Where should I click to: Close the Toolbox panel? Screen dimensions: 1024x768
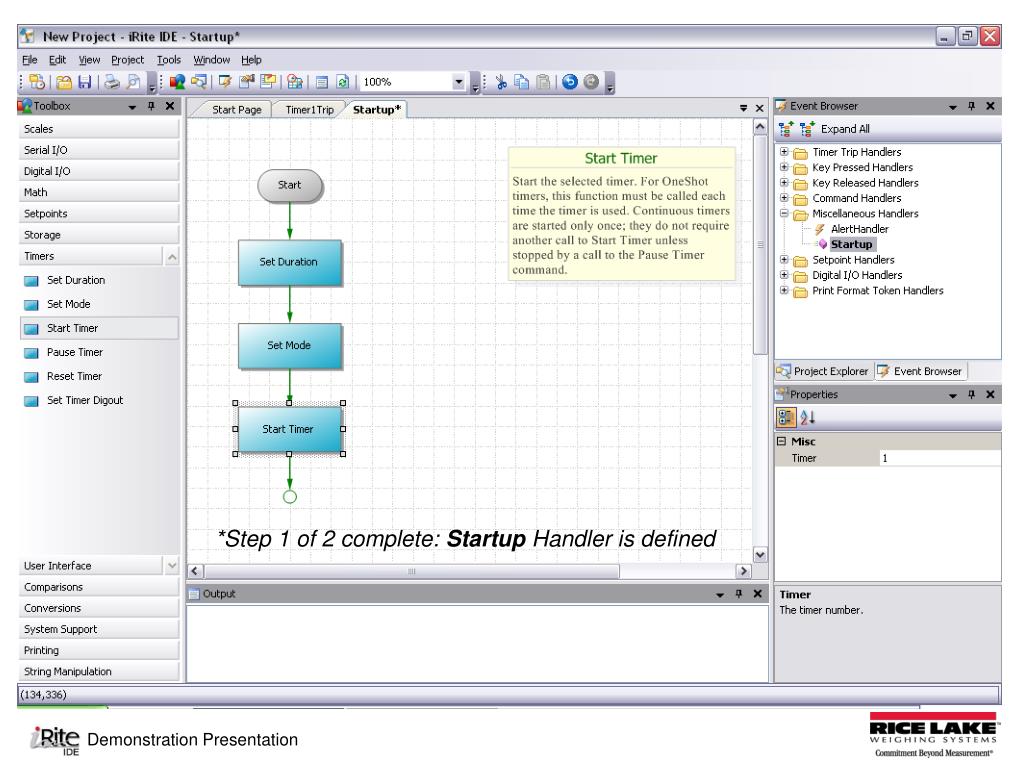(170, 106)
